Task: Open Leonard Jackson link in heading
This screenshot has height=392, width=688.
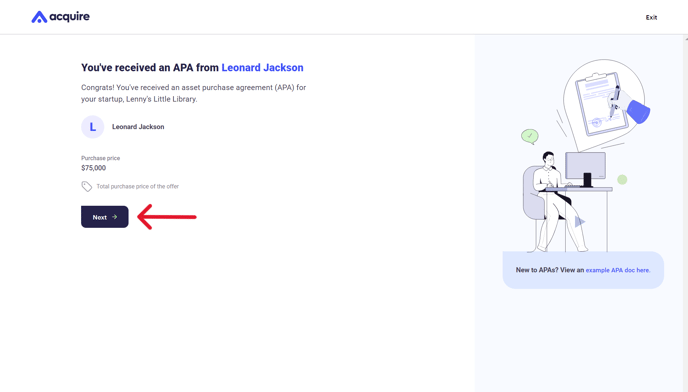Action: coord(262,68)
